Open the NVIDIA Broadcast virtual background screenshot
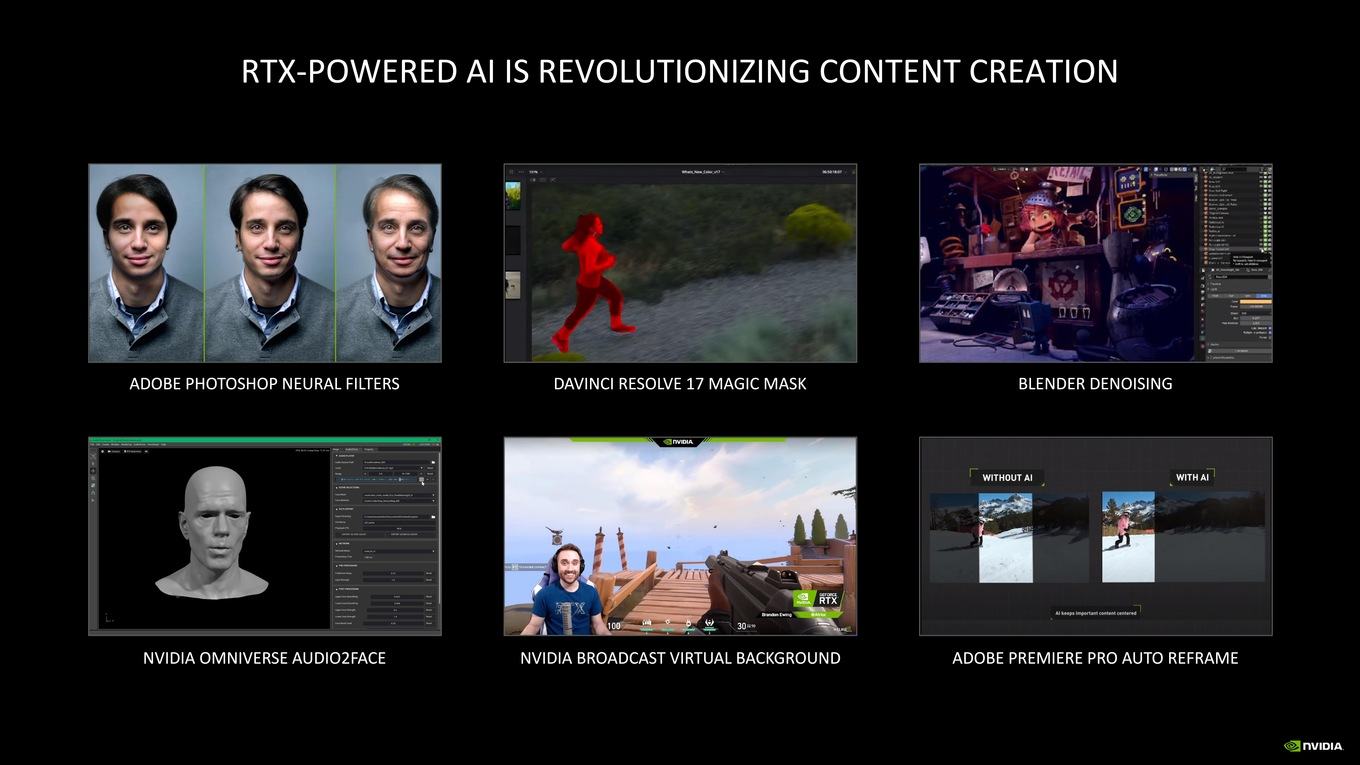1360x765 pixels. pos(680,536)
